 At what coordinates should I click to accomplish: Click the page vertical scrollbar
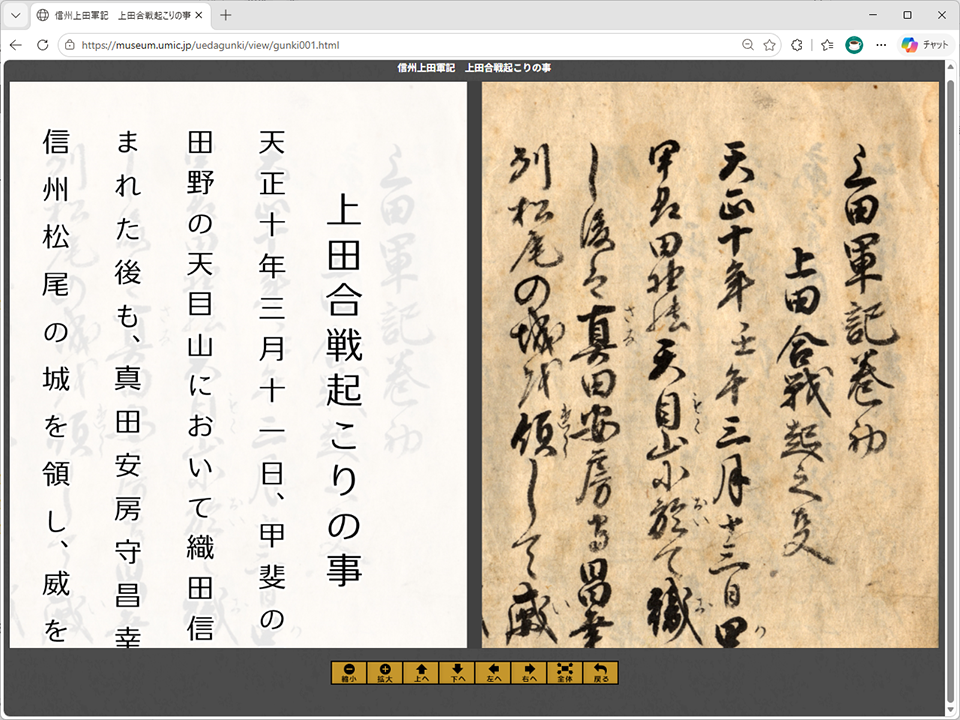tap(951, 389)
